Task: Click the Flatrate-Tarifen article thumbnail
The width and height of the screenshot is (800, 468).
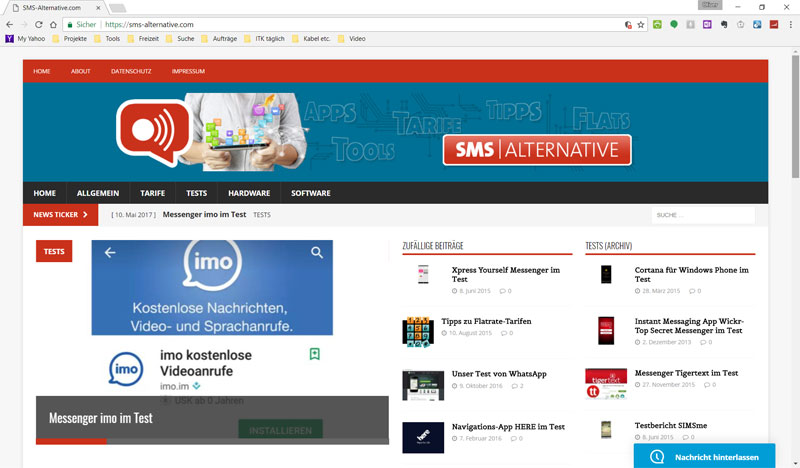Action: [418, 332]
